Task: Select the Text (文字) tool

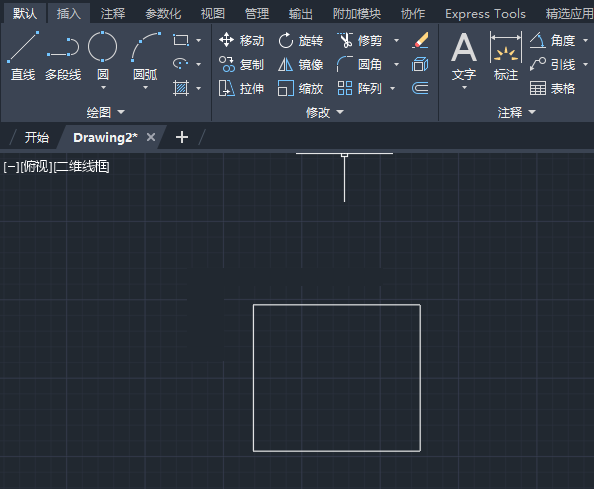Action: 464,56
